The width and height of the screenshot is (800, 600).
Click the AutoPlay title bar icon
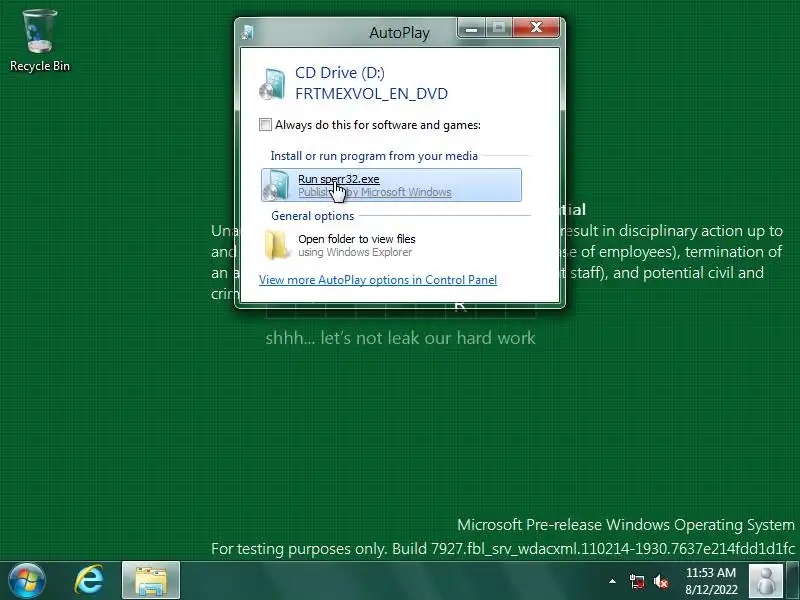(248, 32)
